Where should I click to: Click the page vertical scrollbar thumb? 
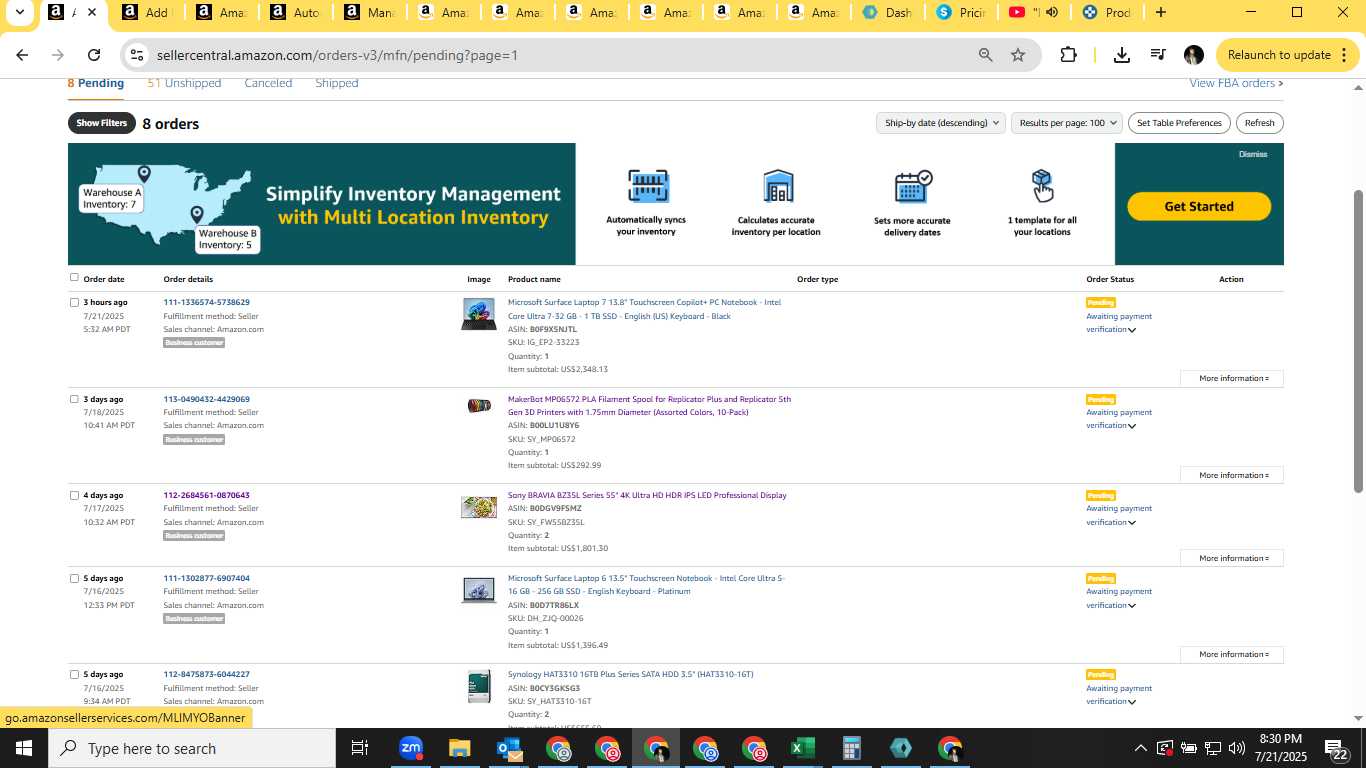tap(1358, 340)
